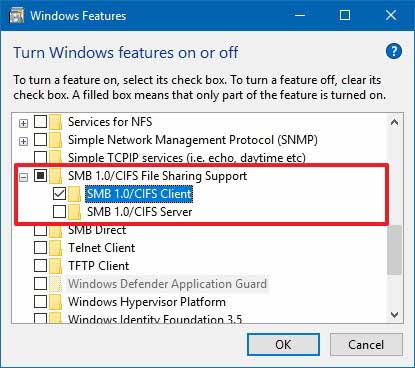Select the Services for NFS folder icon
The image size is (415, 368).
click(55, 122)
